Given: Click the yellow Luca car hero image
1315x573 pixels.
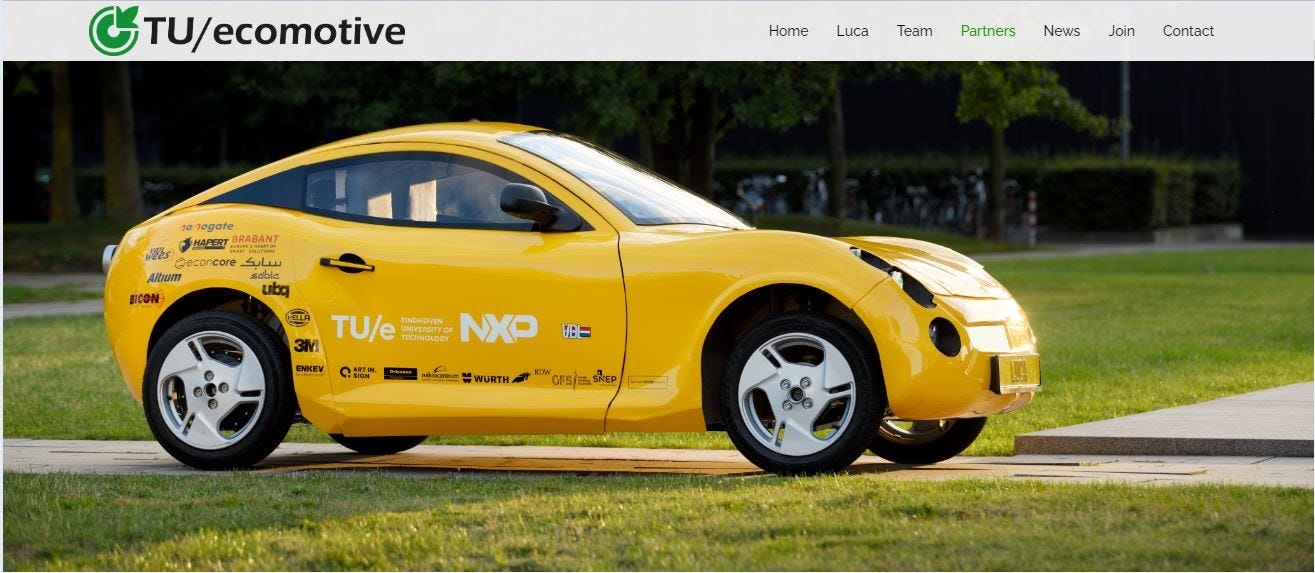Looking at the screenshot, I should coord(658,316).
